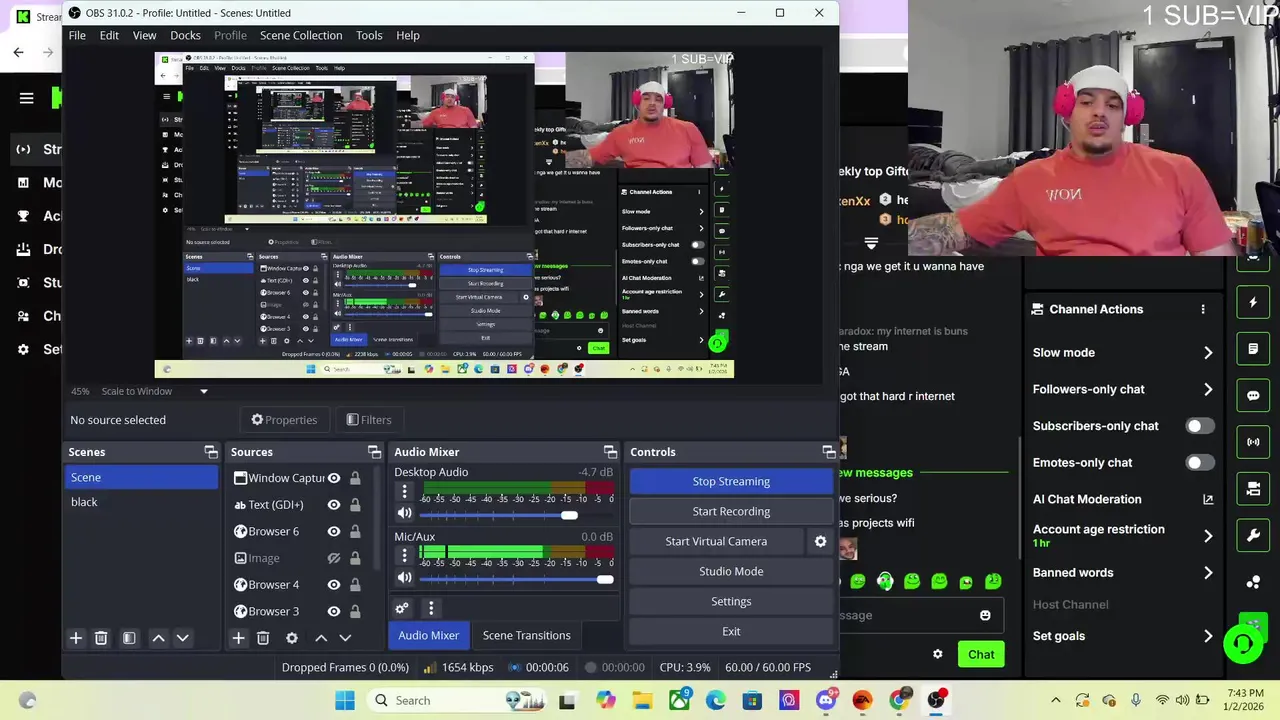The height and width of the screenshot is (720, 1280).
Task: Click Start Recording button
Action: point(731,511)
